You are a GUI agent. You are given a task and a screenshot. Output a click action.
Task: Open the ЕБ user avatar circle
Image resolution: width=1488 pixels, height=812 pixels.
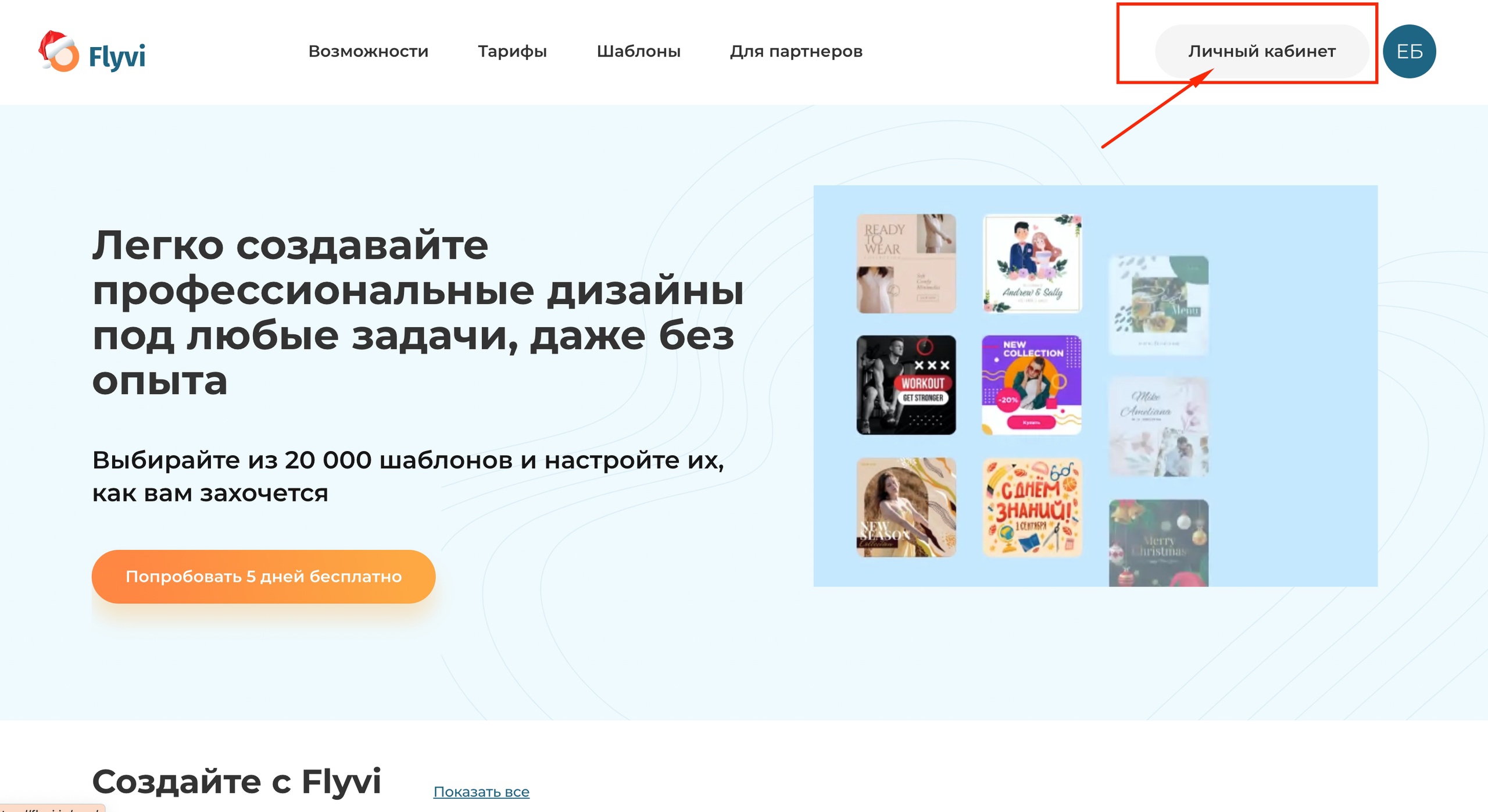tap(1409, 51)
